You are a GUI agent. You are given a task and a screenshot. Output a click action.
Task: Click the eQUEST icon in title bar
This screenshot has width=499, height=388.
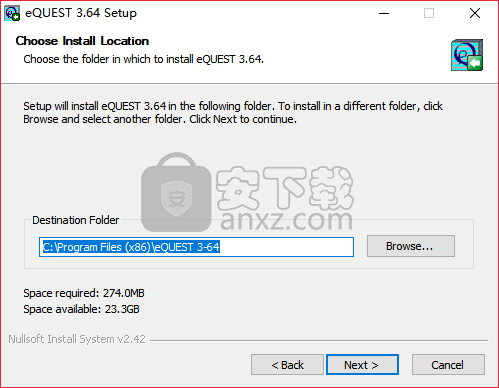click(12, 13)
